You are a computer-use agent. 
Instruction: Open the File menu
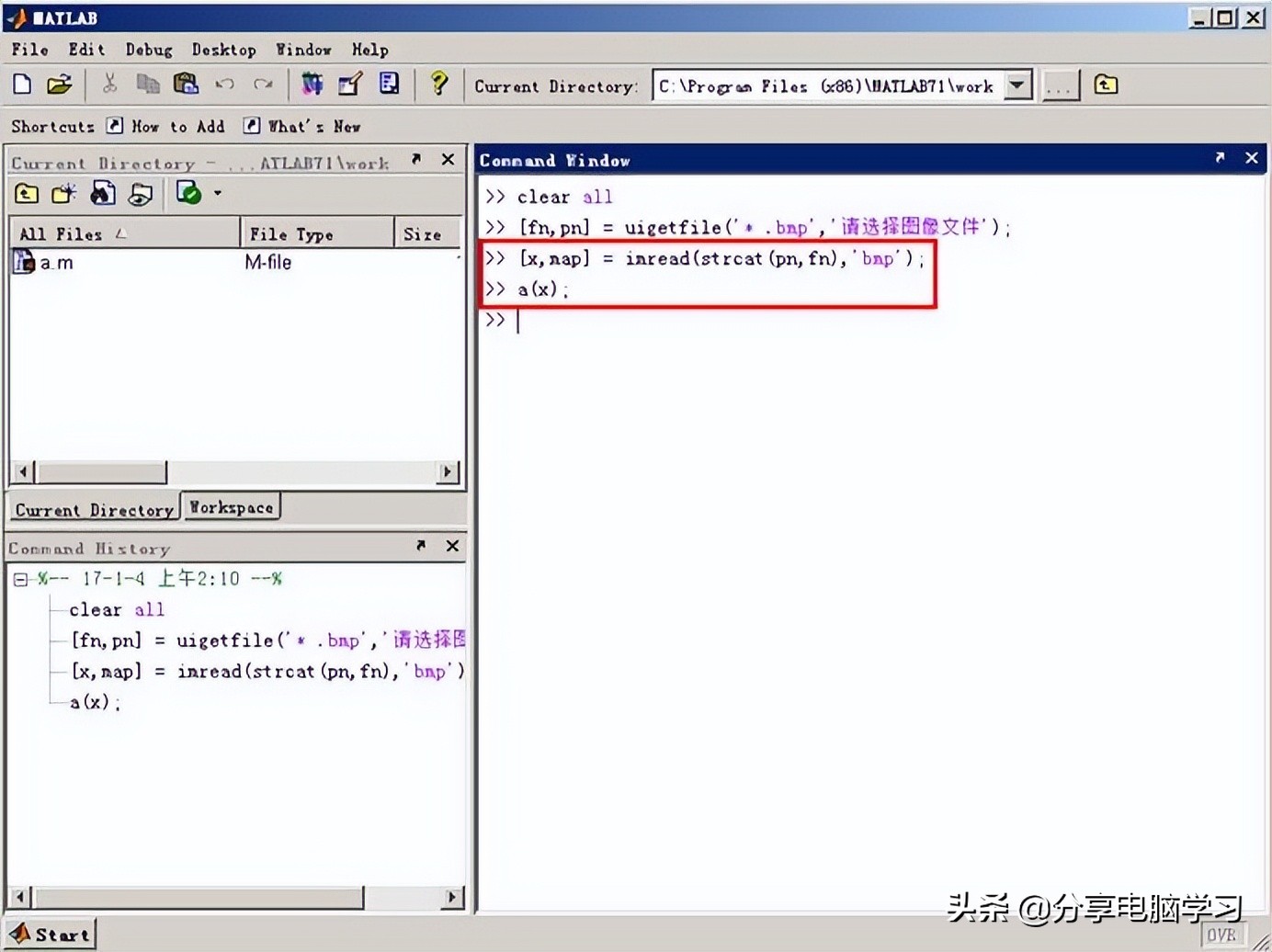point(29,50)
